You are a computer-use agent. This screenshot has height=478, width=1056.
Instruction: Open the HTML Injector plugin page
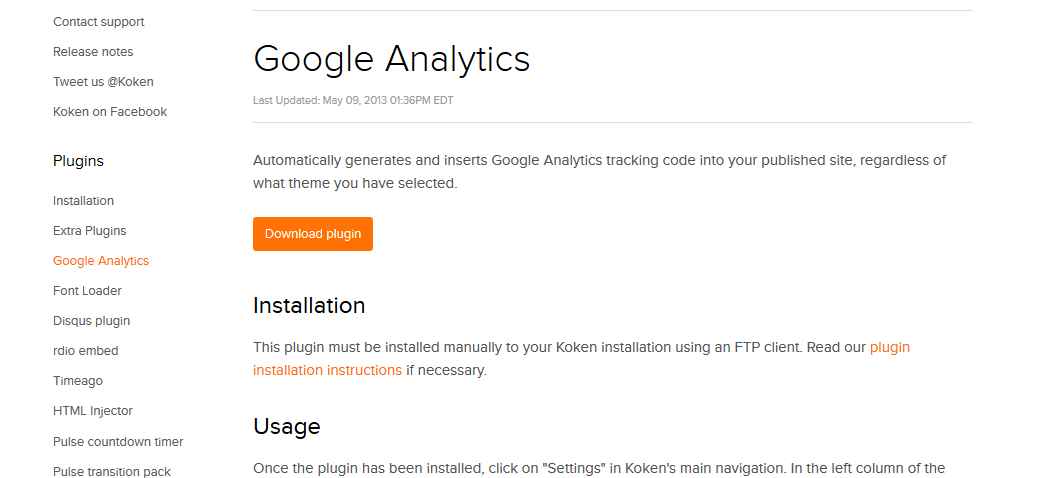pos(93,411)
